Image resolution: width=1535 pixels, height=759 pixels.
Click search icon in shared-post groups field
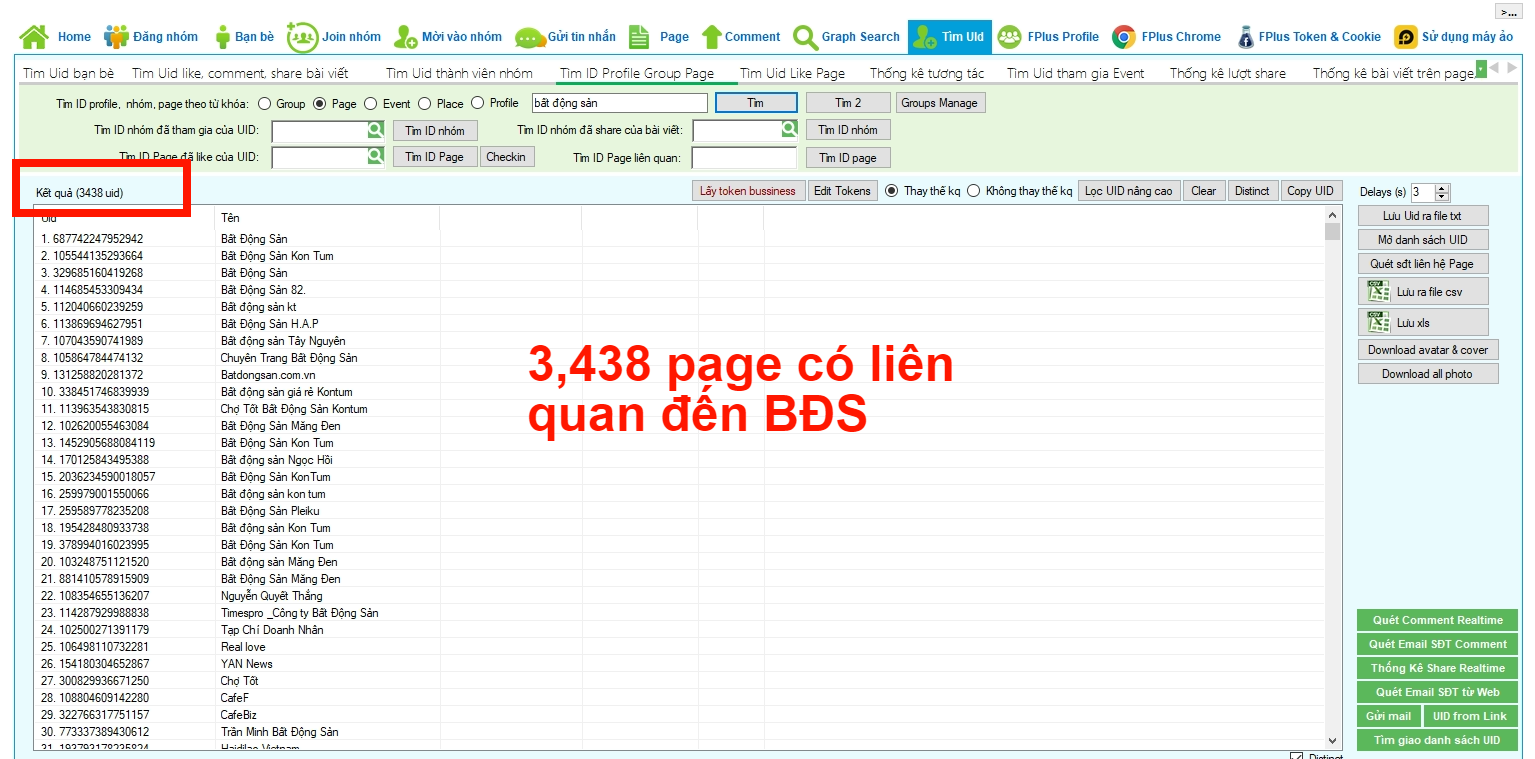point(789,129)
